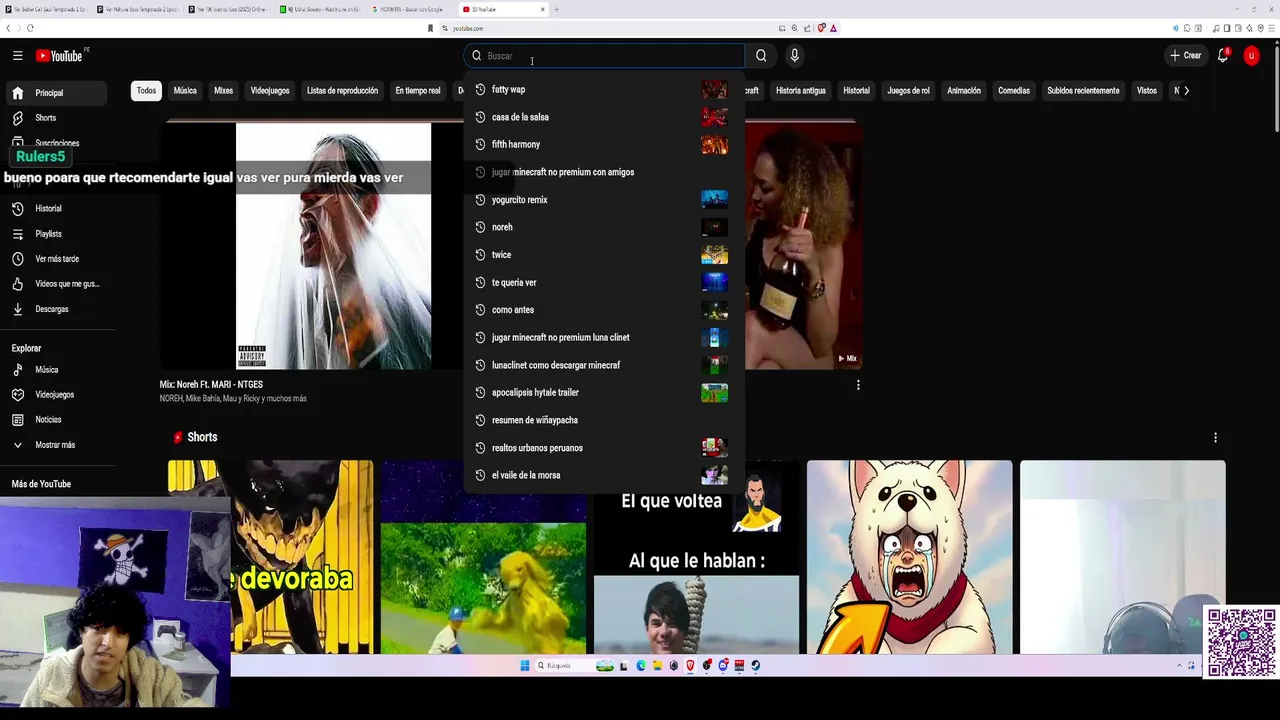The image size is (1280, 720).
Task: Select the En tiempo real chip
Action: pos(418,91)
